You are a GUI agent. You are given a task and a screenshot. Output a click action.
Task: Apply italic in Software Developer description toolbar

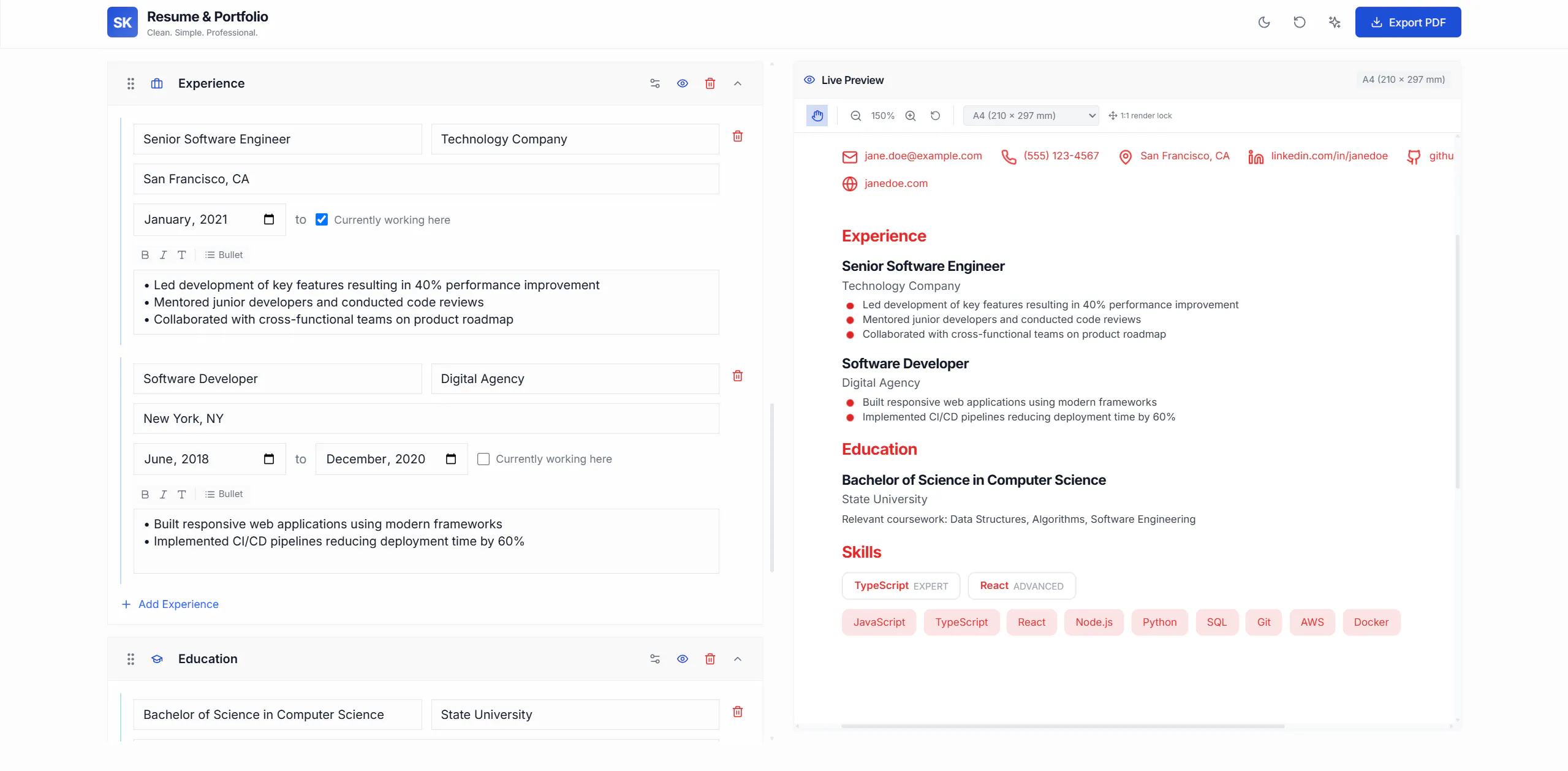163,494
